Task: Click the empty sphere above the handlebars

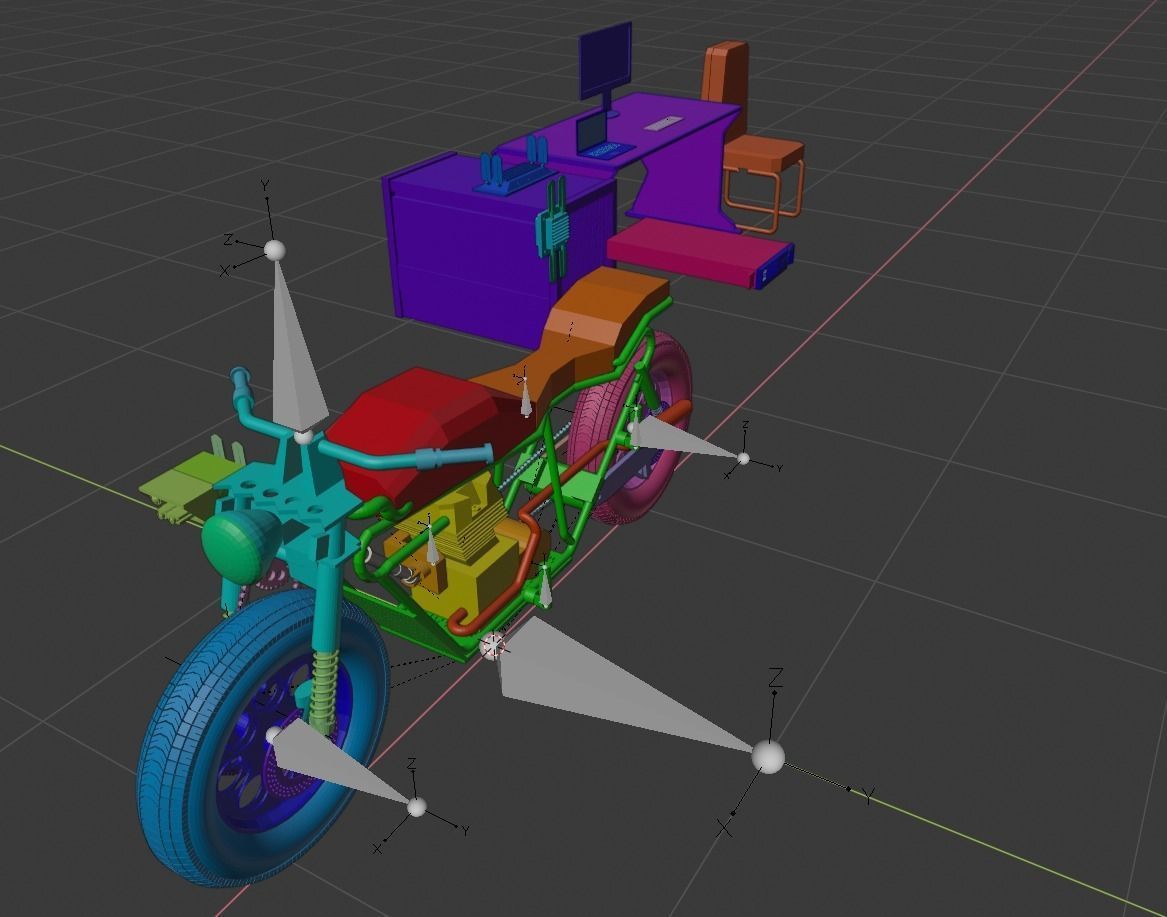Action: (275, 250)
